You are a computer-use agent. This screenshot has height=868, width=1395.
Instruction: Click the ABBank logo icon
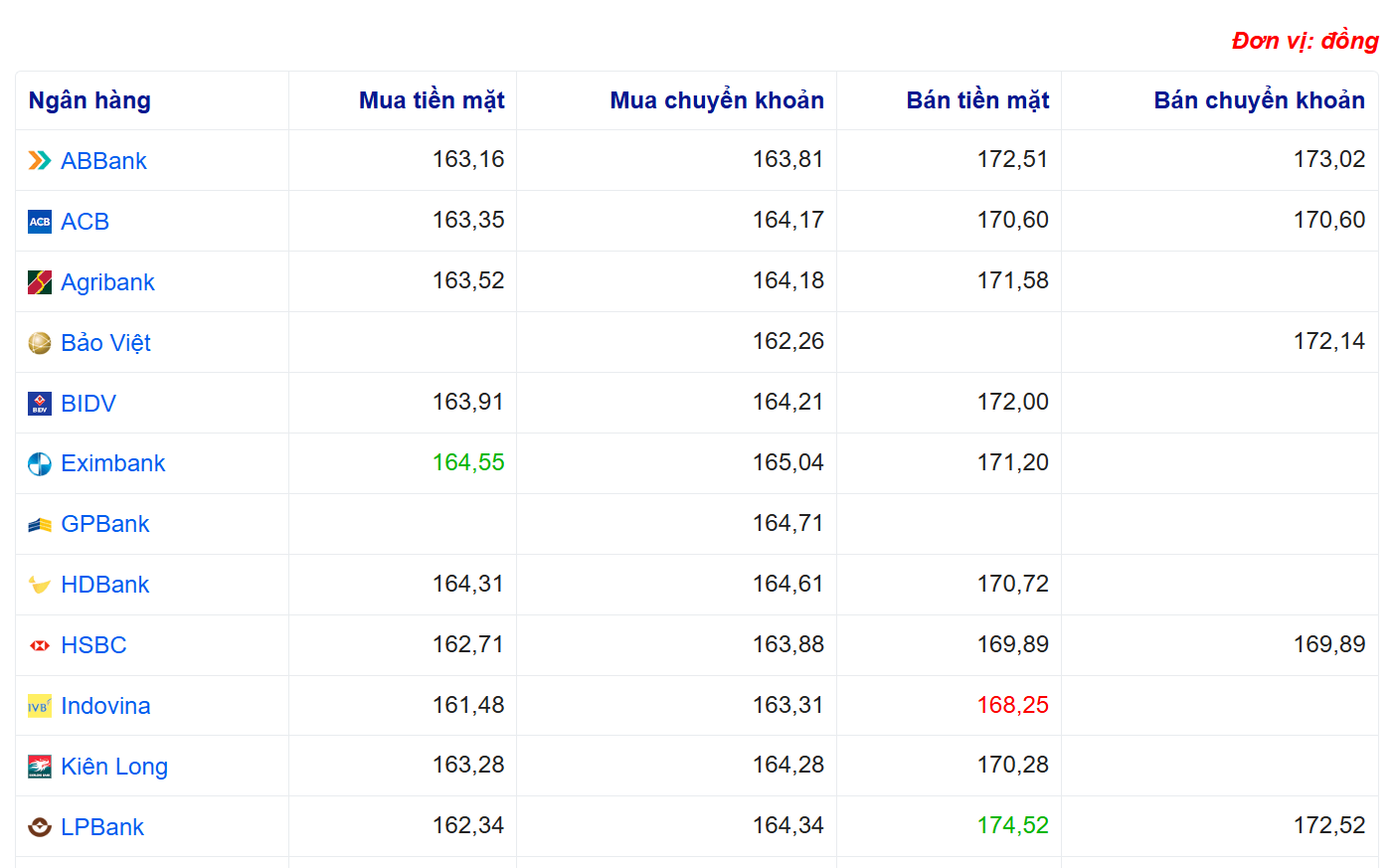pyautogui.click(x=40, y=161)
